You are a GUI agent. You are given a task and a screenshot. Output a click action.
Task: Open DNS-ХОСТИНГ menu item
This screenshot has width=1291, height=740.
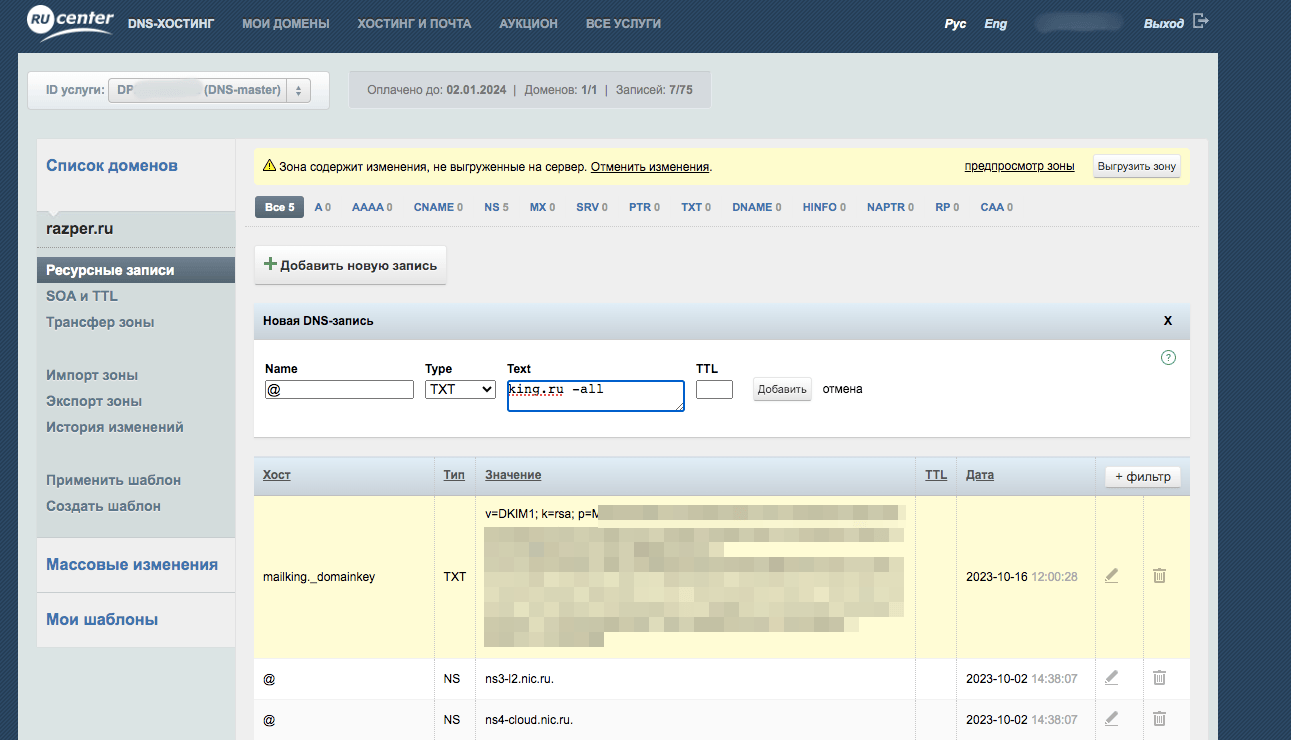point(171,23)
